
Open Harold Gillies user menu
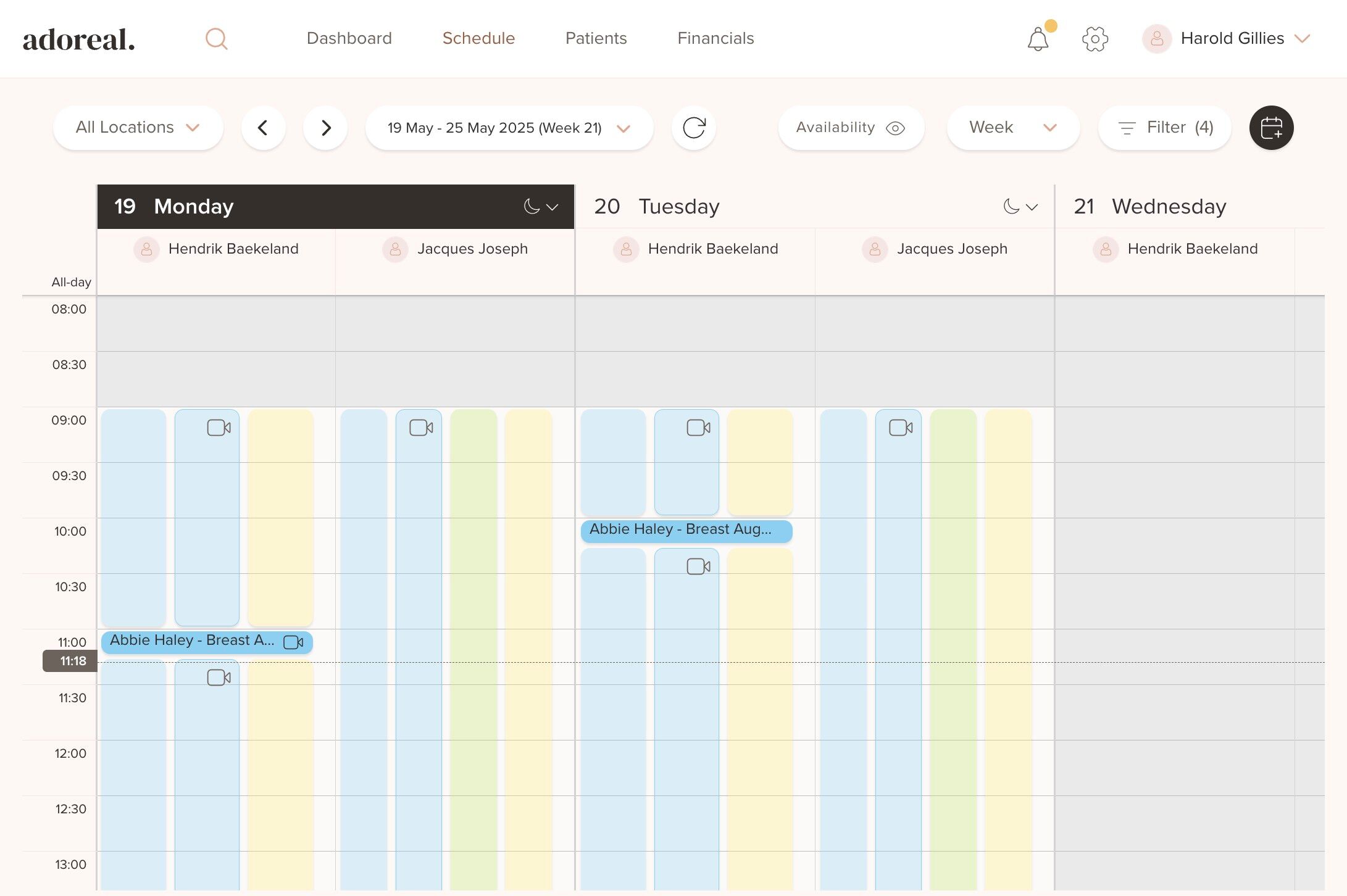click(1232, 38)
